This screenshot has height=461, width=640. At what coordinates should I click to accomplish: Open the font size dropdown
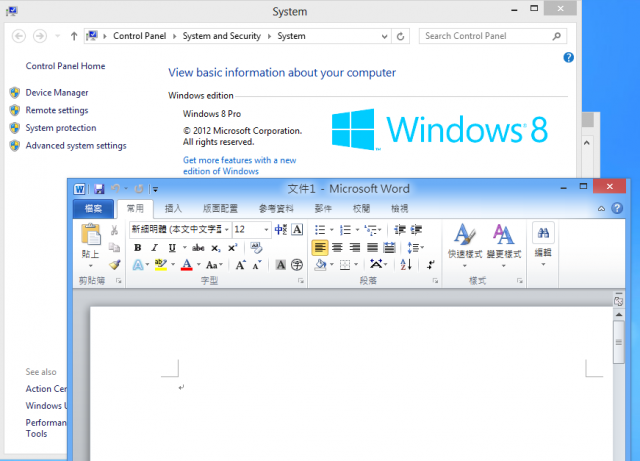266,230
